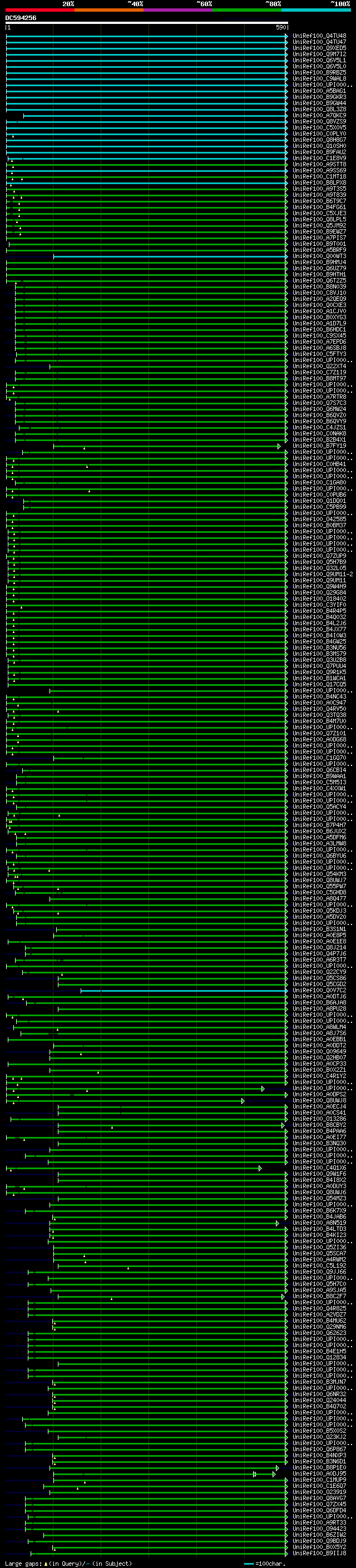Click label UniRef100_Q10SH0
This screenshot has width=356, height=1568.
[x=319, y=146]
